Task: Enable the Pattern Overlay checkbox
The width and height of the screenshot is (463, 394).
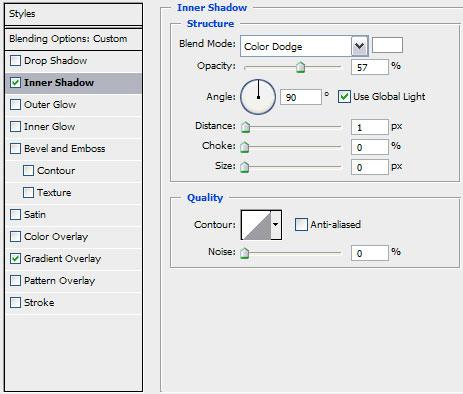Action: pos(15,281)
